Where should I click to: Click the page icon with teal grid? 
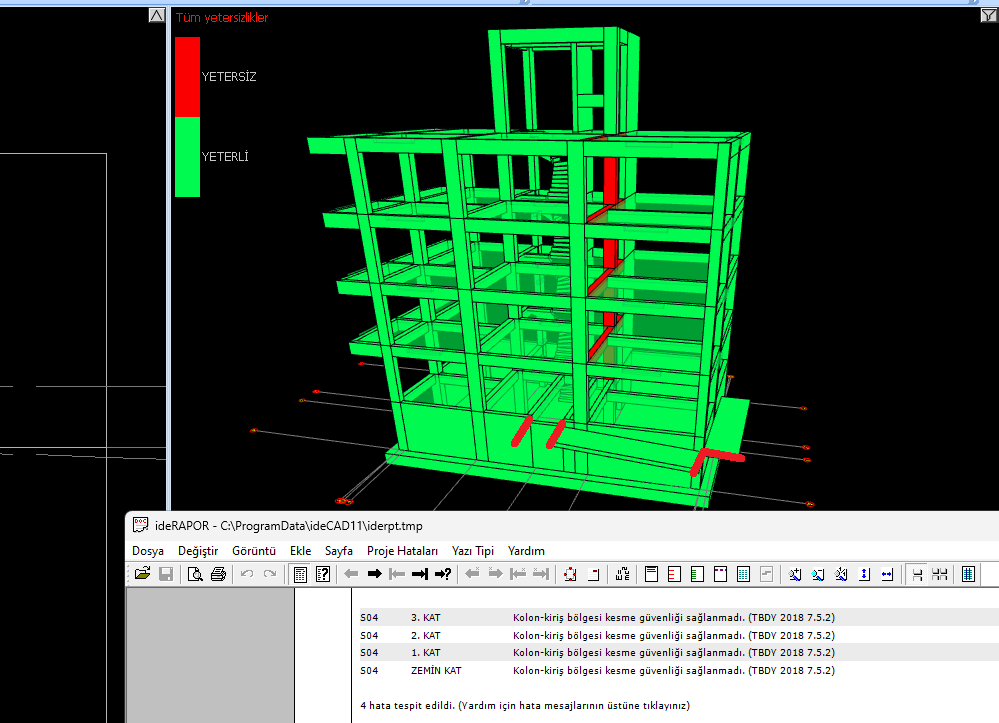(x=743, y=574)
